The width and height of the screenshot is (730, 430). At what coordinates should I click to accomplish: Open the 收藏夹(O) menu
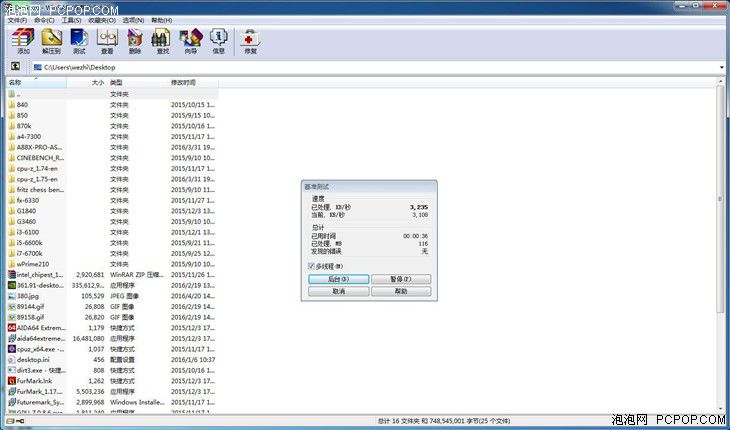[x=102, y=20]
